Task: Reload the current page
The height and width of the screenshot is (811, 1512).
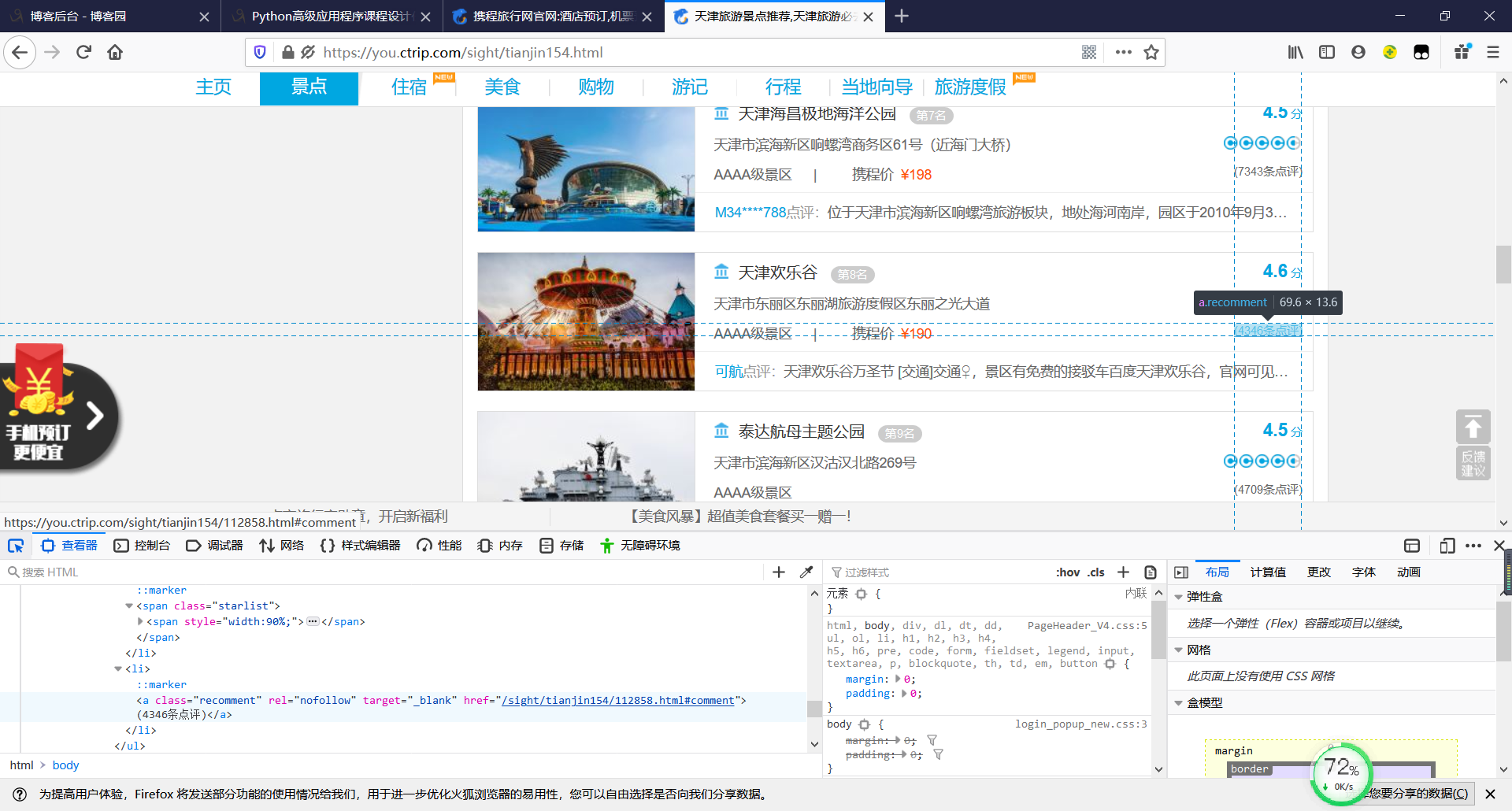Action: pos(83,53)
